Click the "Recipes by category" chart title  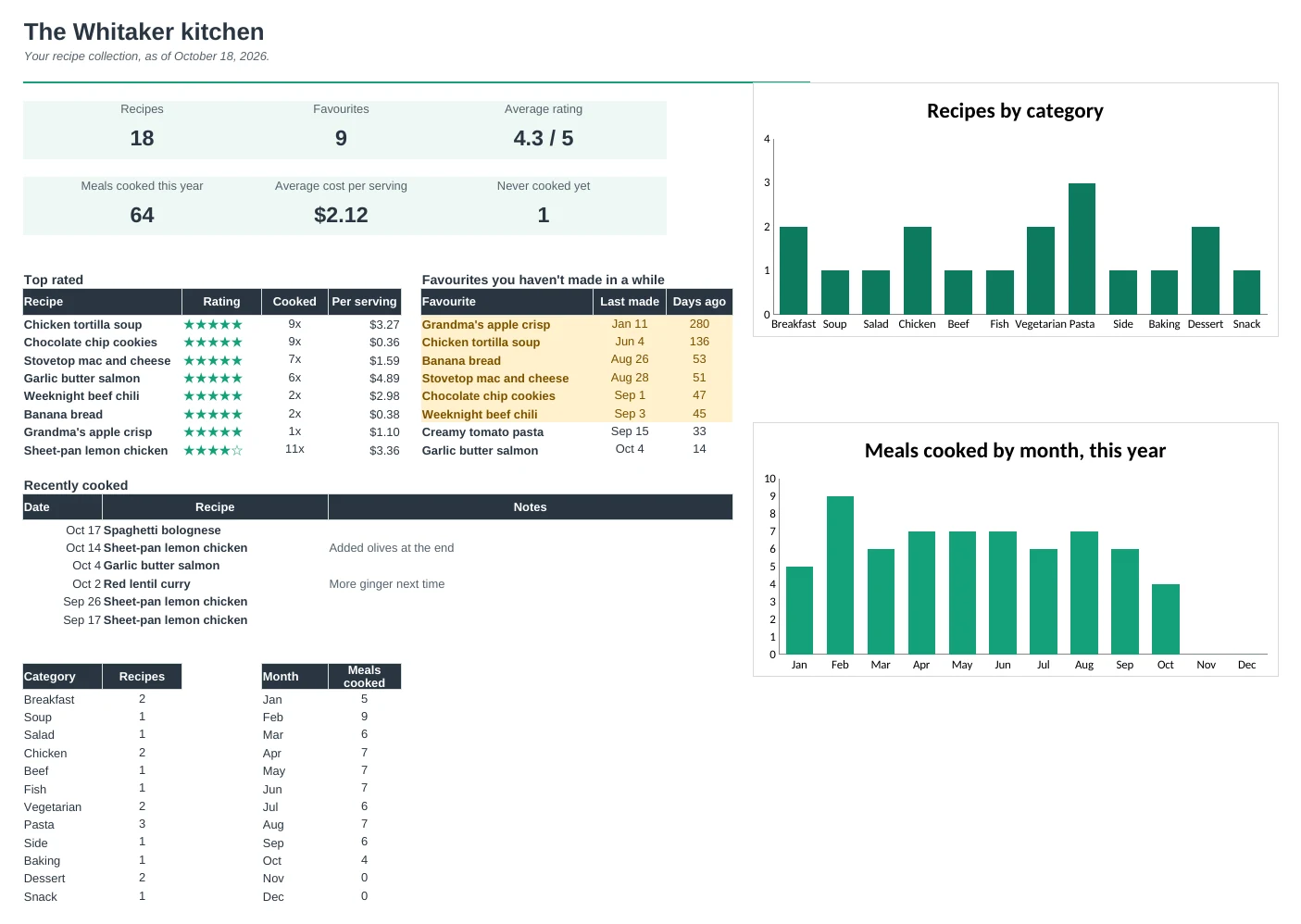pyautogui.click(x=1015, y=111)
